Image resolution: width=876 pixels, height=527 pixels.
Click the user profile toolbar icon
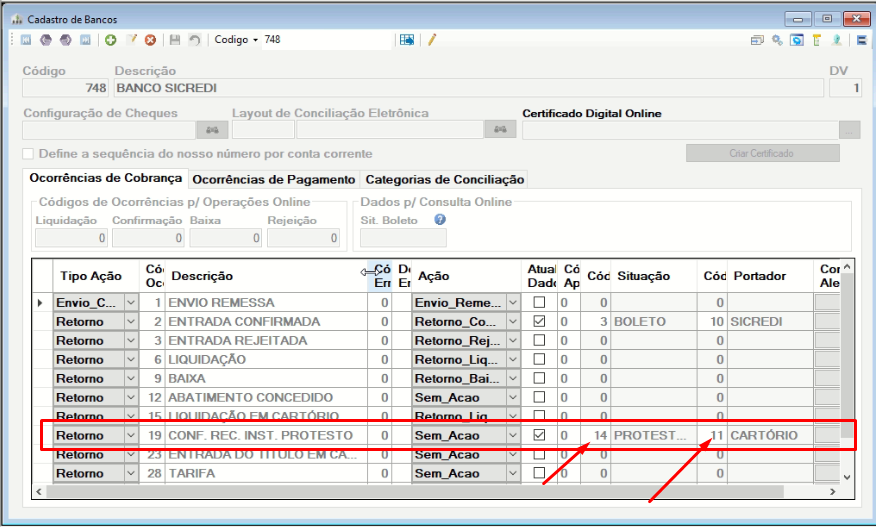pos(836,40)
